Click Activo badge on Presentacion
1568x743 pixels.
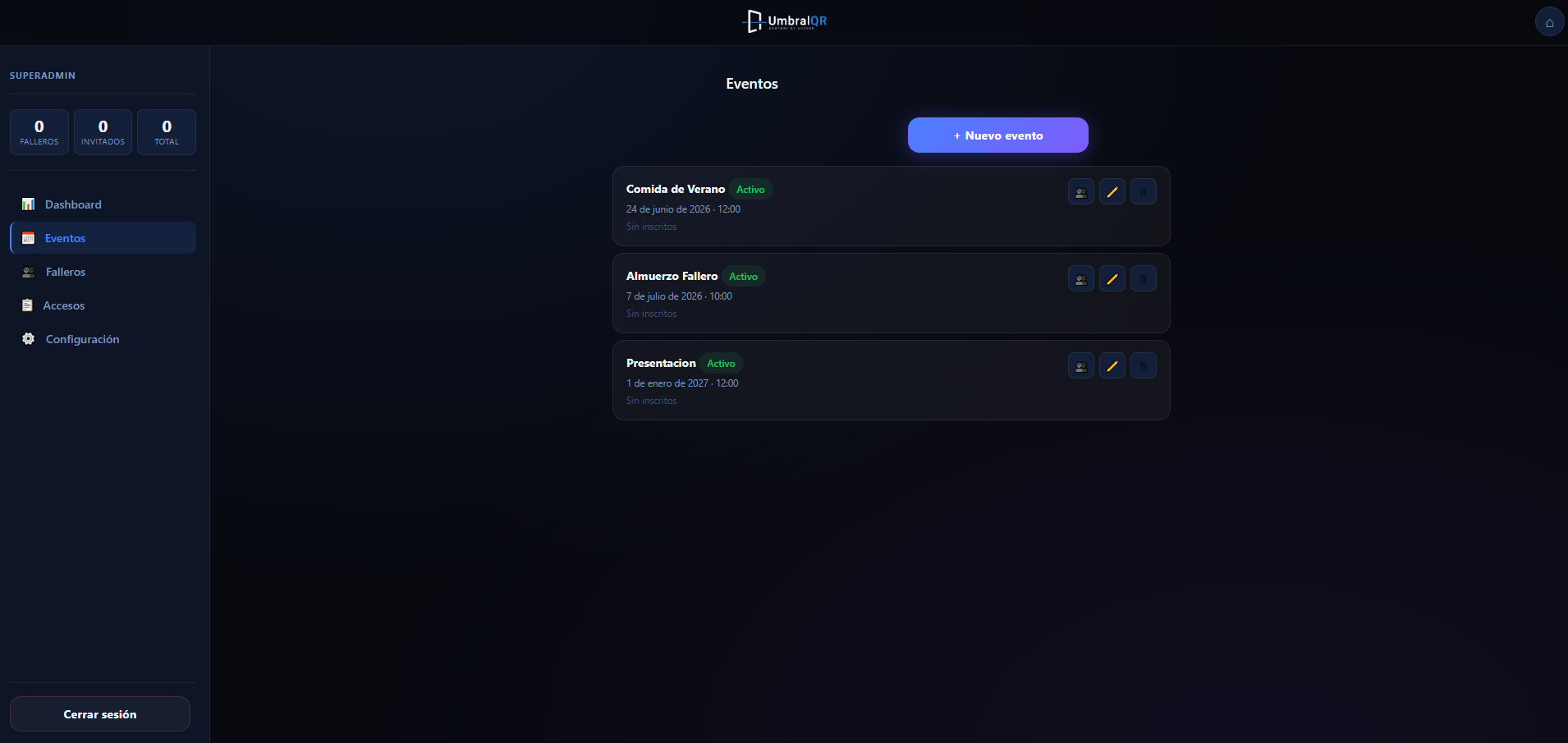click(x=721, y=364)
